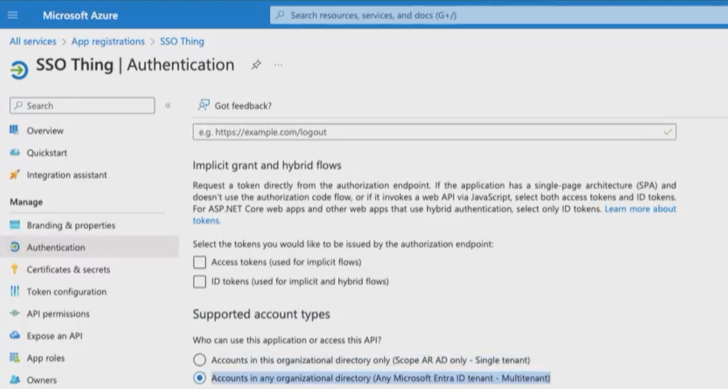Click the Microsoft Azure home title

coord(80,15)
